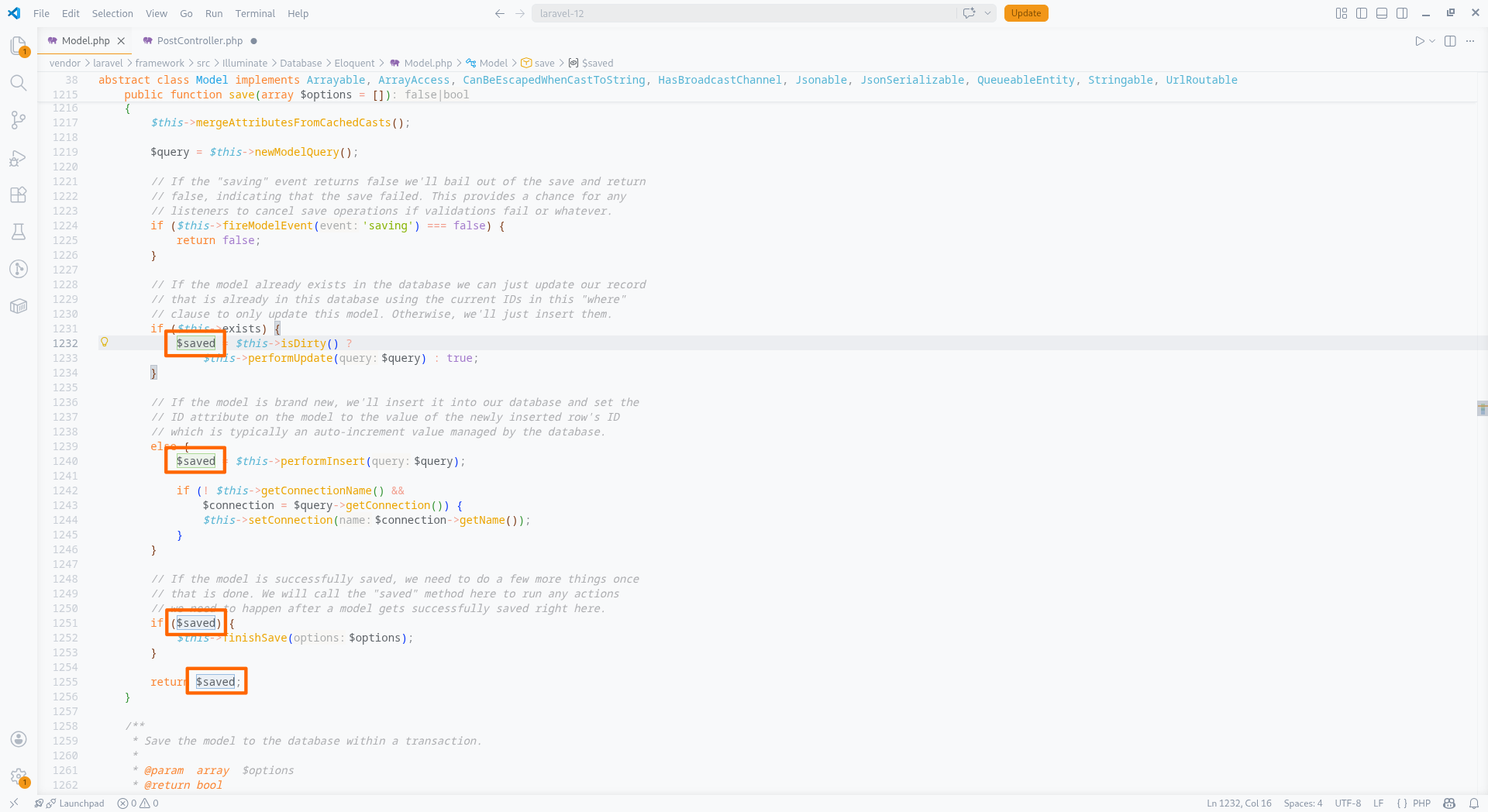Click Ln 1232, Col 16 cursor position

(1238, 803)
